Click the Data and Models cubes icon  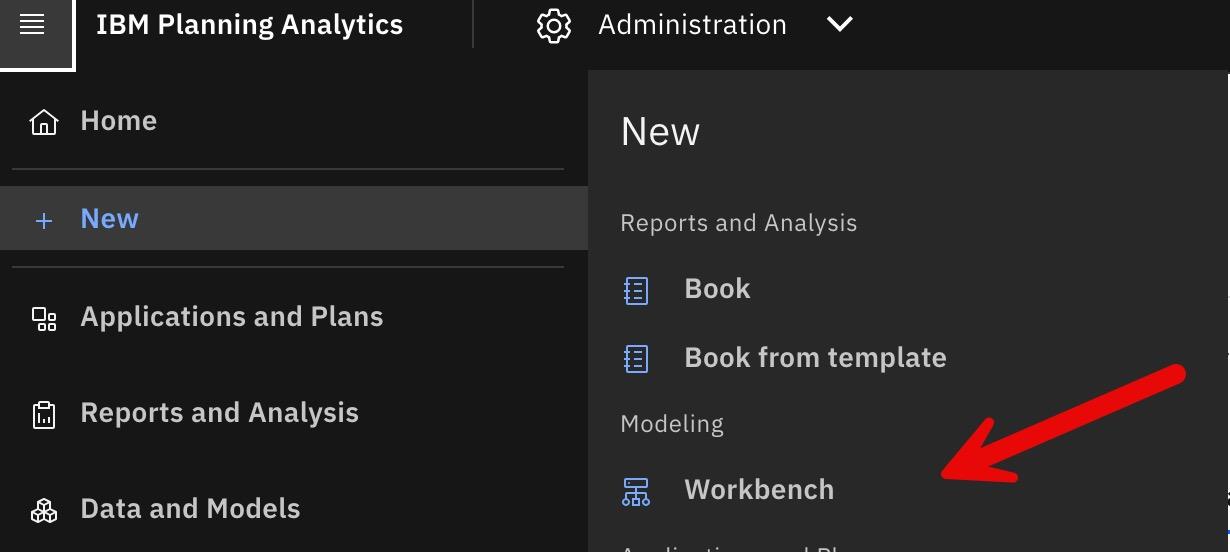44,511
